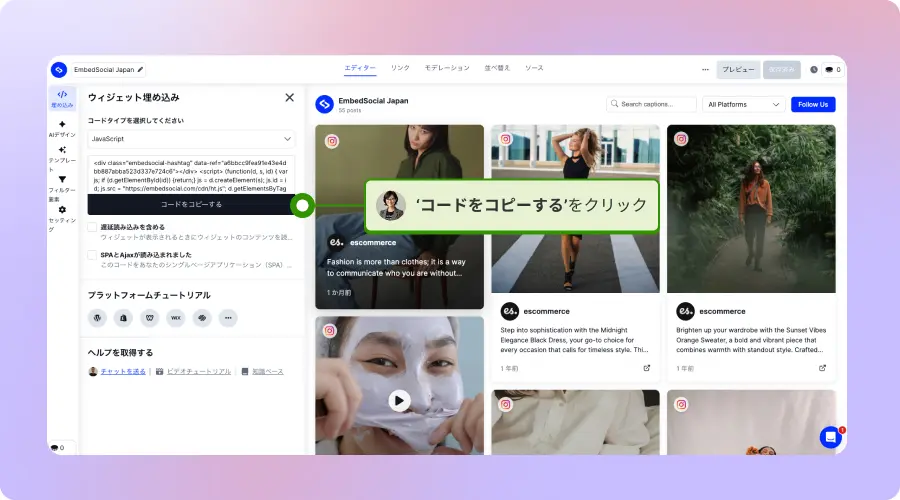The width and height of the screenshot is (900, 500).
Task: Open the Squarespace platform tutorial icon
Action: coord(202,317)
